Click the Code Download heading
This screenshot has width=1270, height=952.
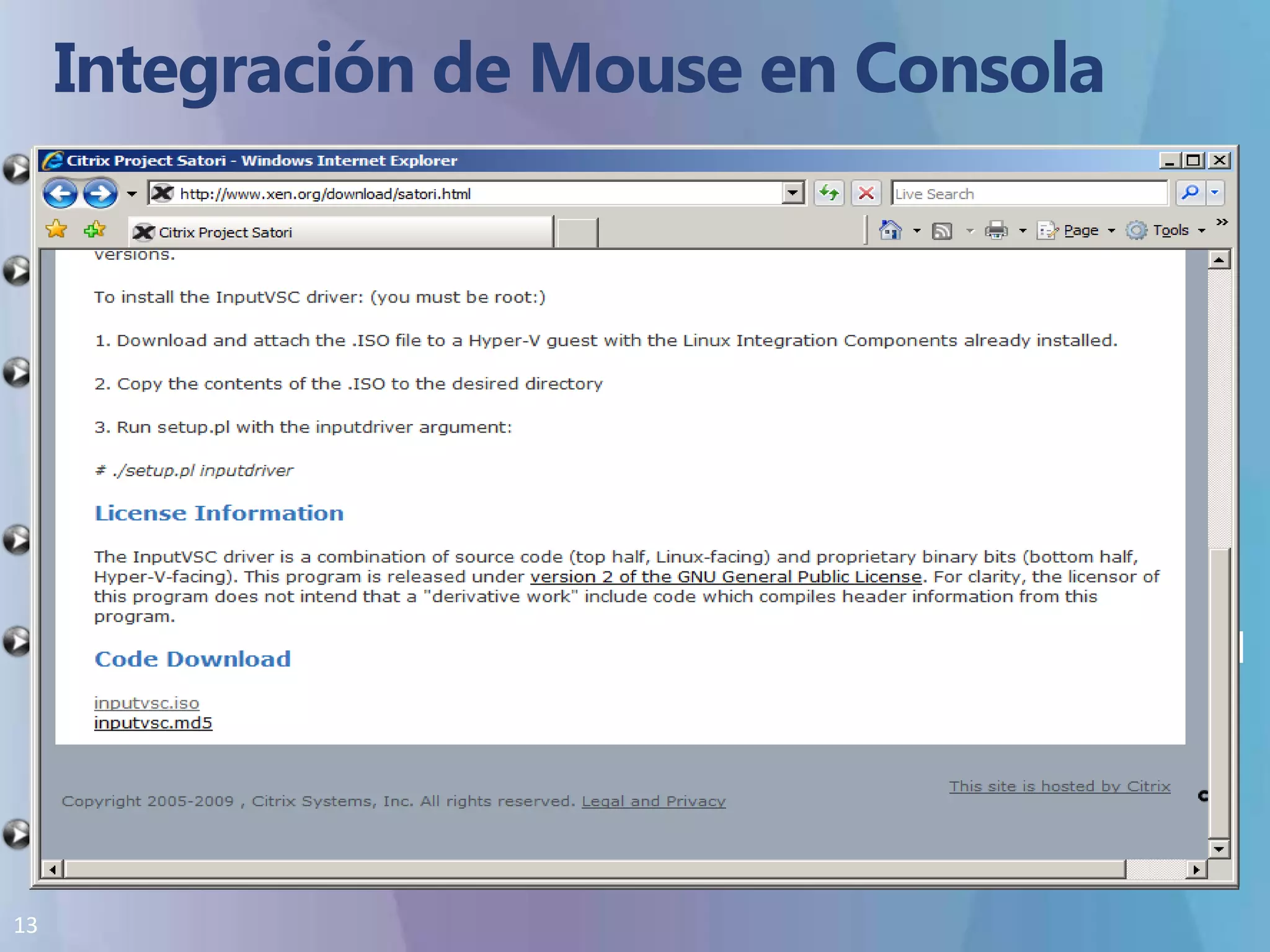[192, 659]
